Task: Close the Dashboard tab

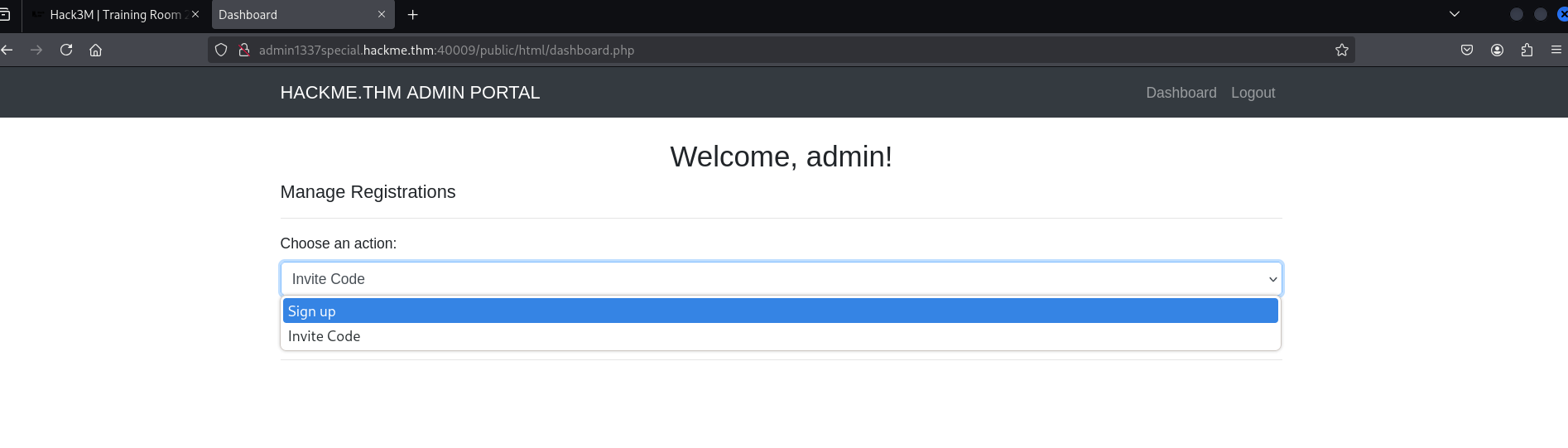Action: 382,14
